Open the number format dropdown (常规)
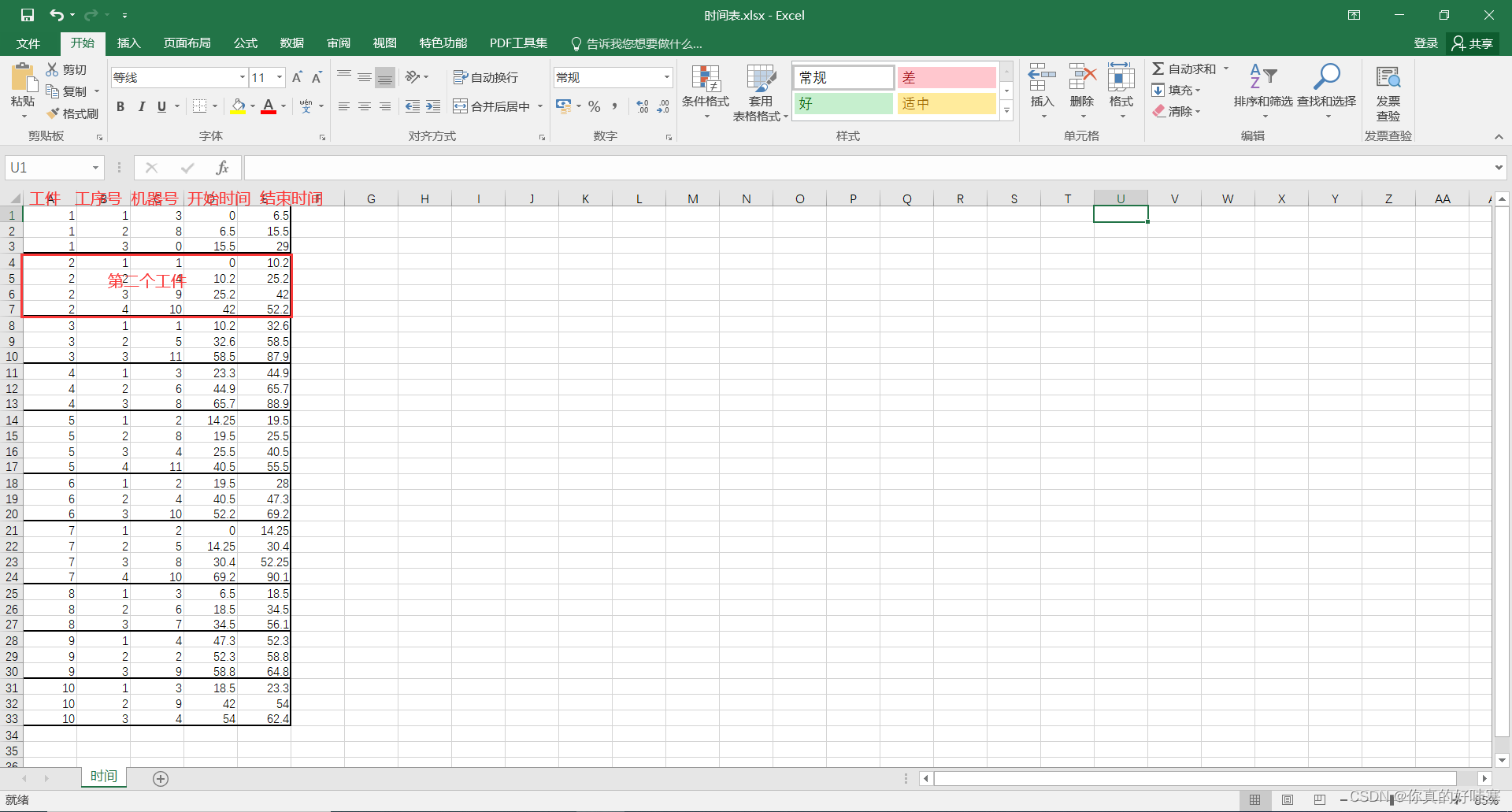The height and width of the screenshot is (812, 1512). point(667,77)
